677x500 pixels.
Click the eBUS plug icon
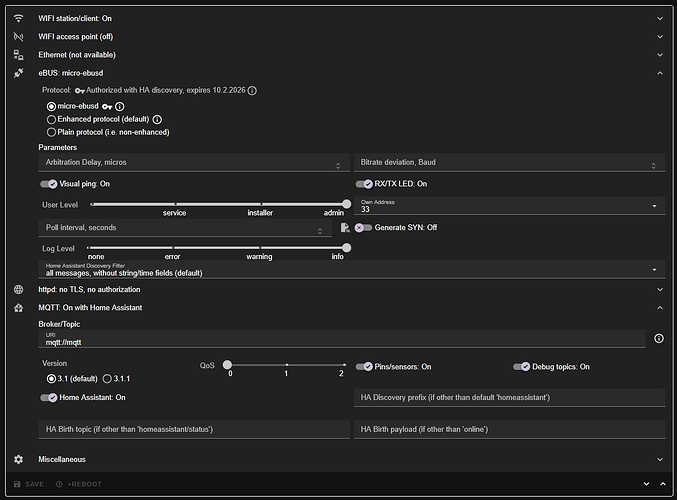pyautogui.click(x=18, y=72)
